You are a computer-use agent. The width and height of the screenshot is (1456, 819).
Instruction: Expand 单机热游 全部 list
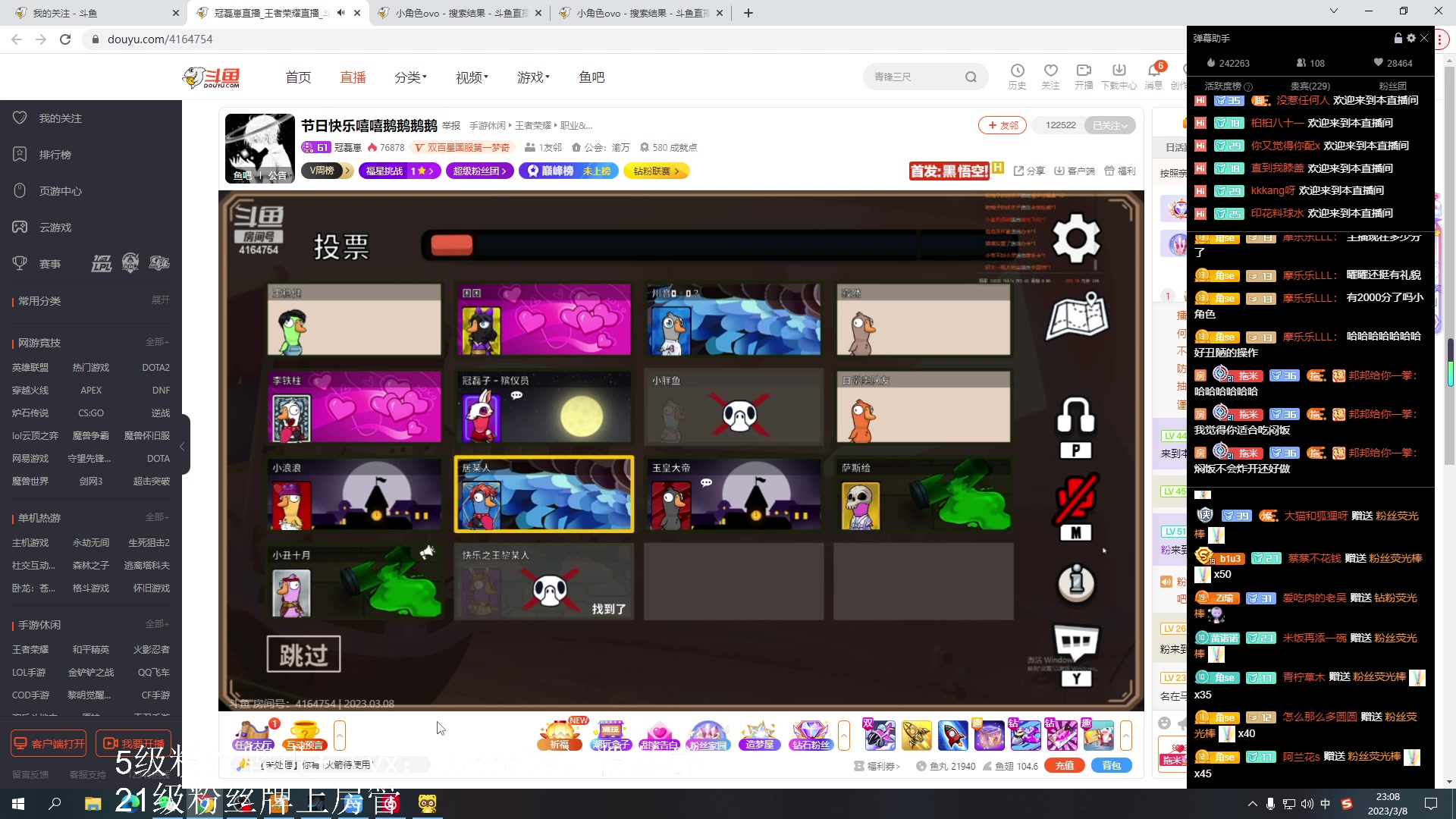(157, 517)
